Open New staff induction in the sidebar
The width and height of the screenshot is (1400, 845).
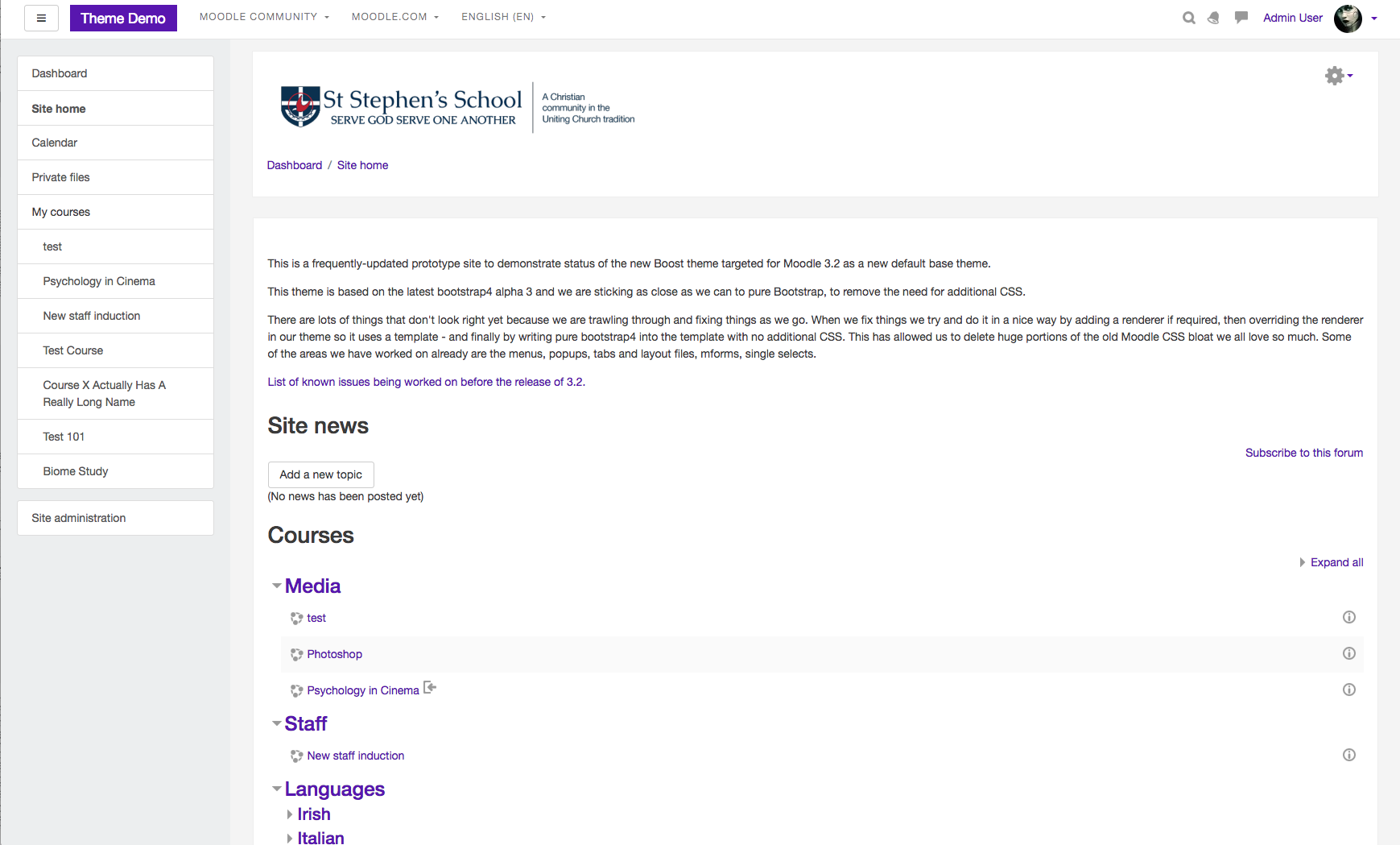115,316
